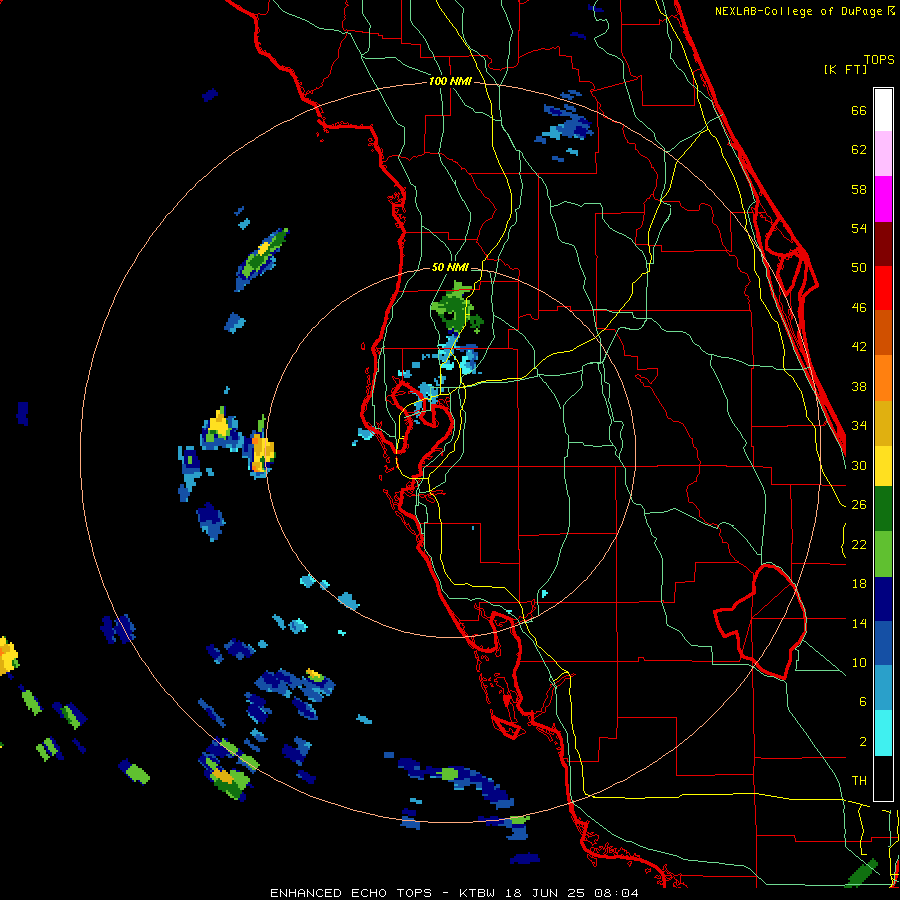Click the 22 legend value
Image resolution: width=900 pixels, height=900 pixels.
859,544
